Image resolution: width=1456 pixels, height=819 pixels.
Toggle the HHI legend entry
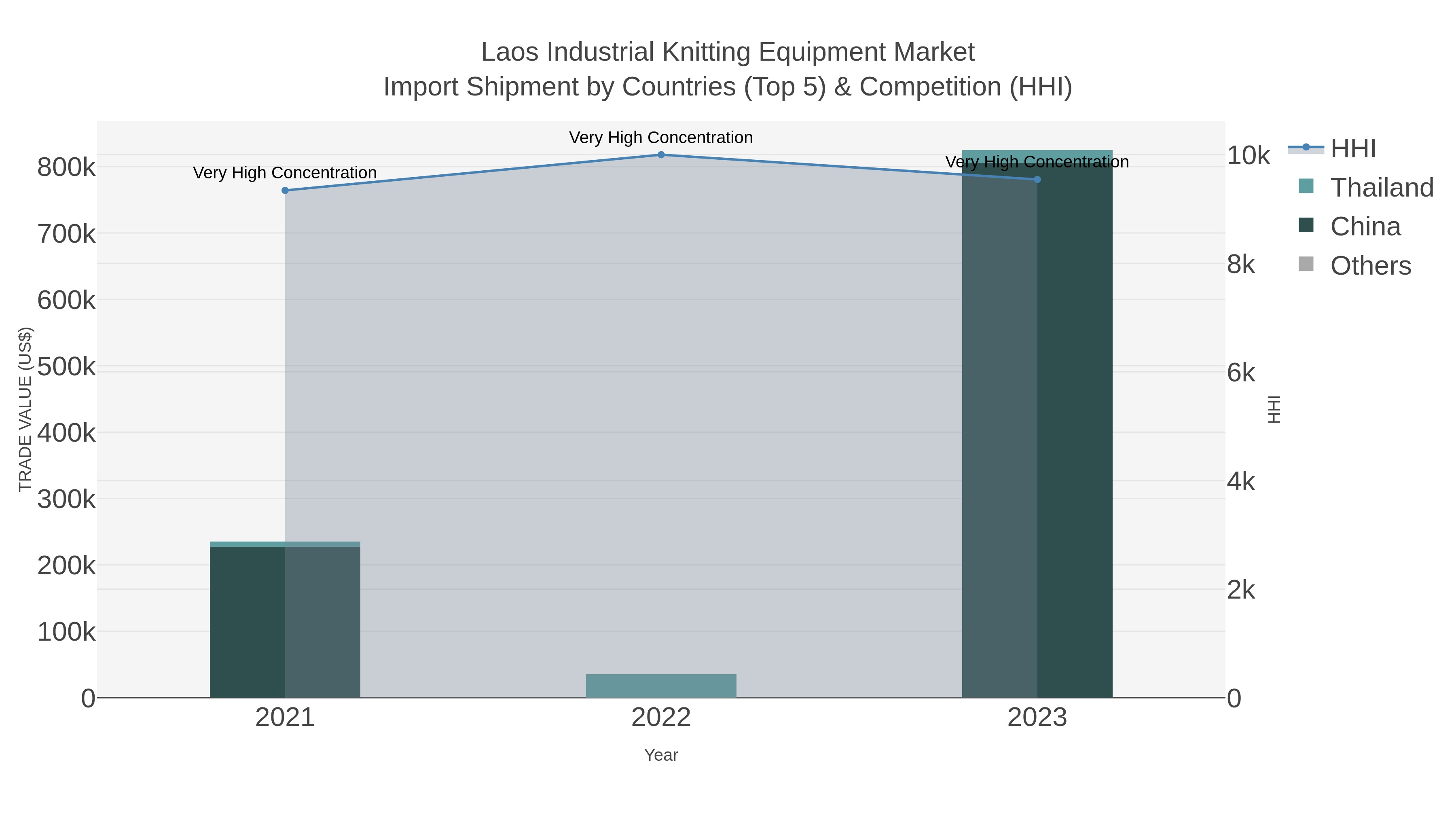point(1332,149)
